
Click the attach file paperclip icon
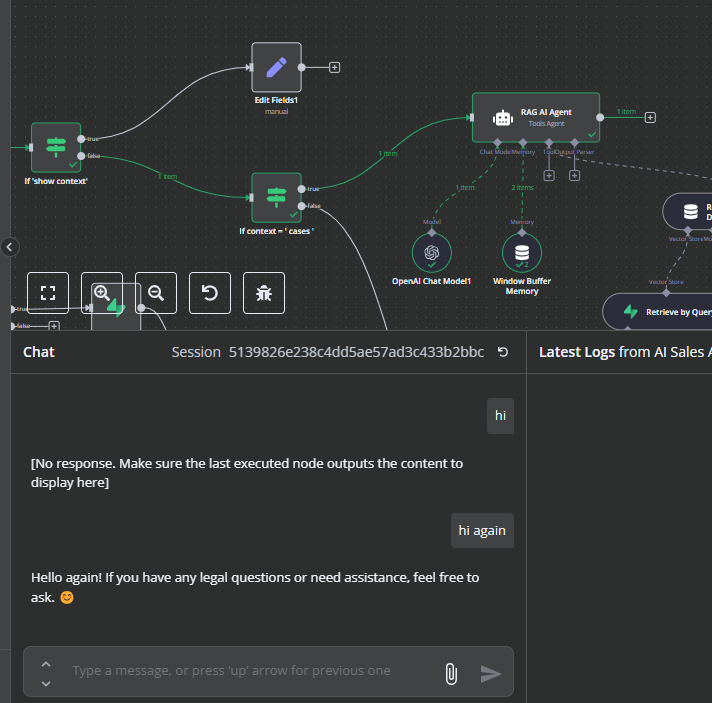(x=451, y=673)
